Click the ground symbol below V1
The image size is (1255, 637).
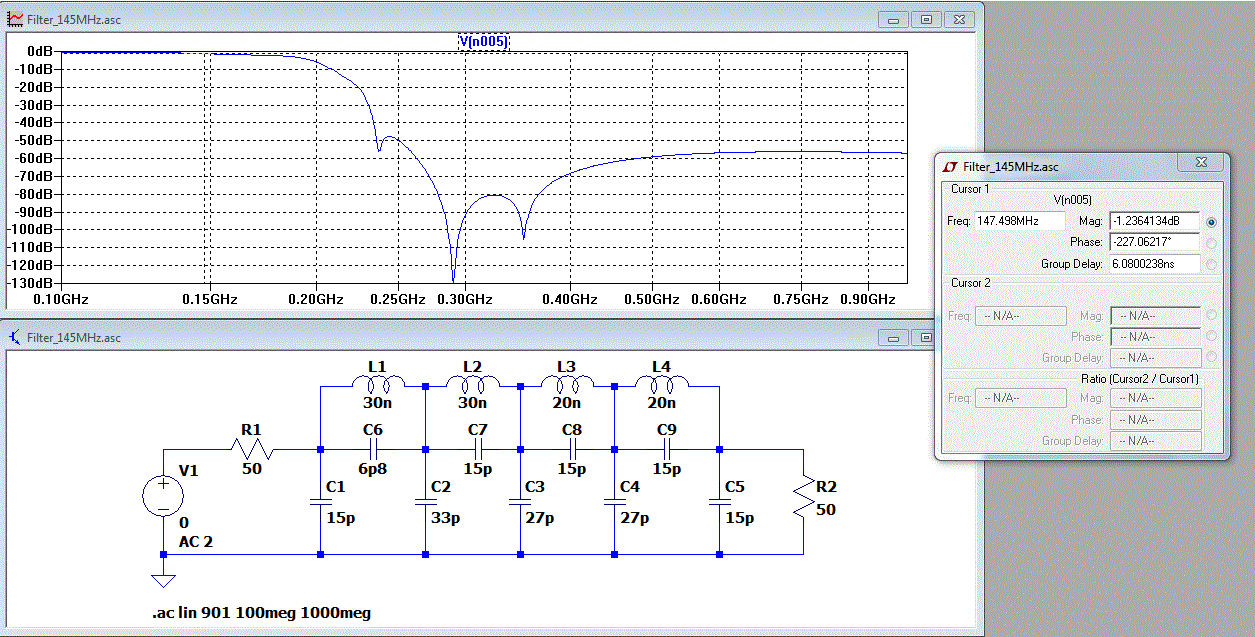click(x=163, y=581)
